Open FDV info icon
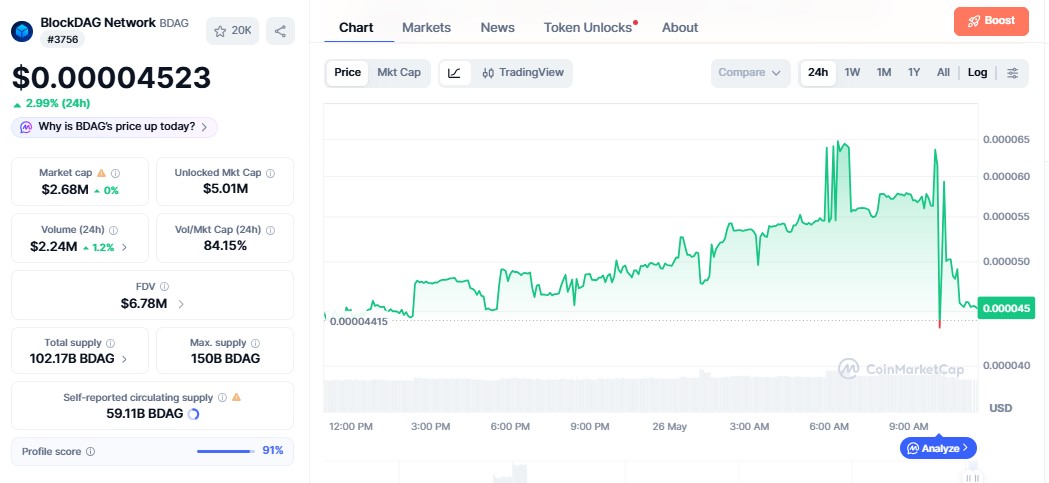This screenshot has width=1049, height=483. click(x=165, y=286)
